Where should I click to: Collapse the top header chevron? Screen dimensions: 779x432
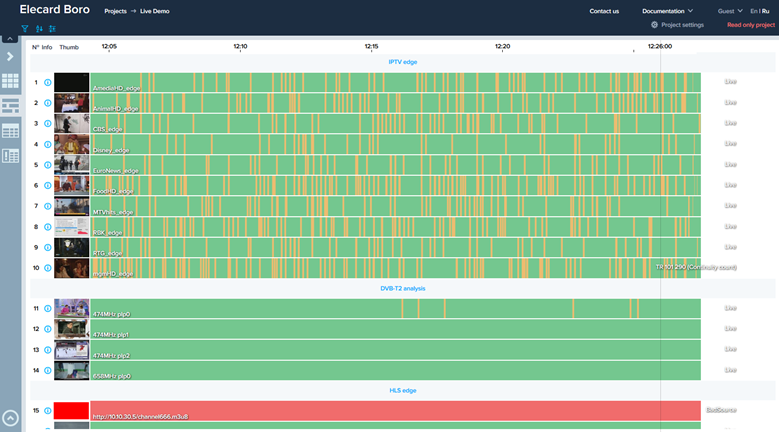[10, 38]
